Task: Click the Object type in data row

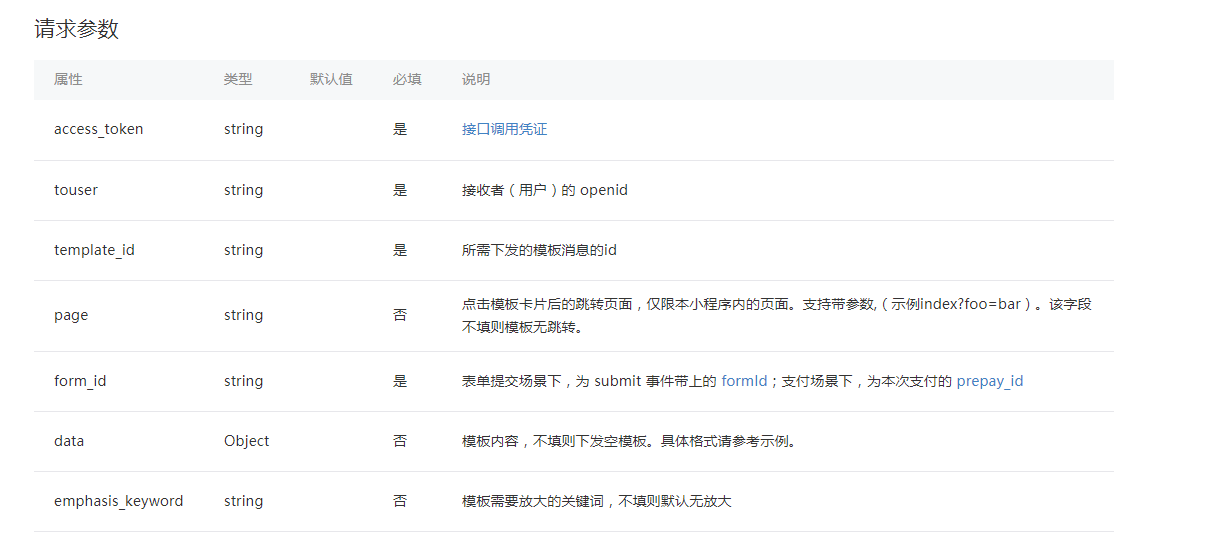Action: [x=247, y=441]
